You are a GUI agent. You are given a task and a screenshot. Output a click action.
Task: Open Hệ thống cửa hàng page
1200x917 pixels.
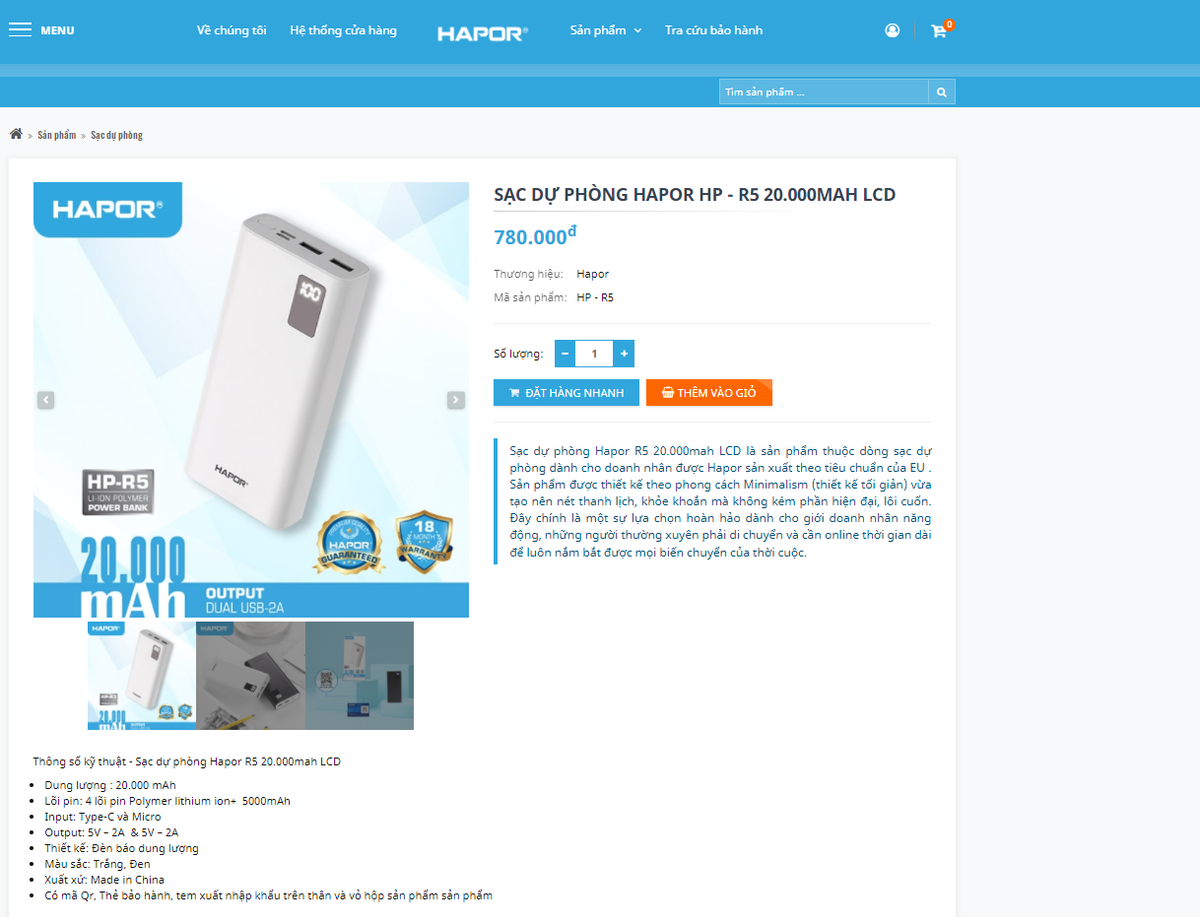[343, 30]
